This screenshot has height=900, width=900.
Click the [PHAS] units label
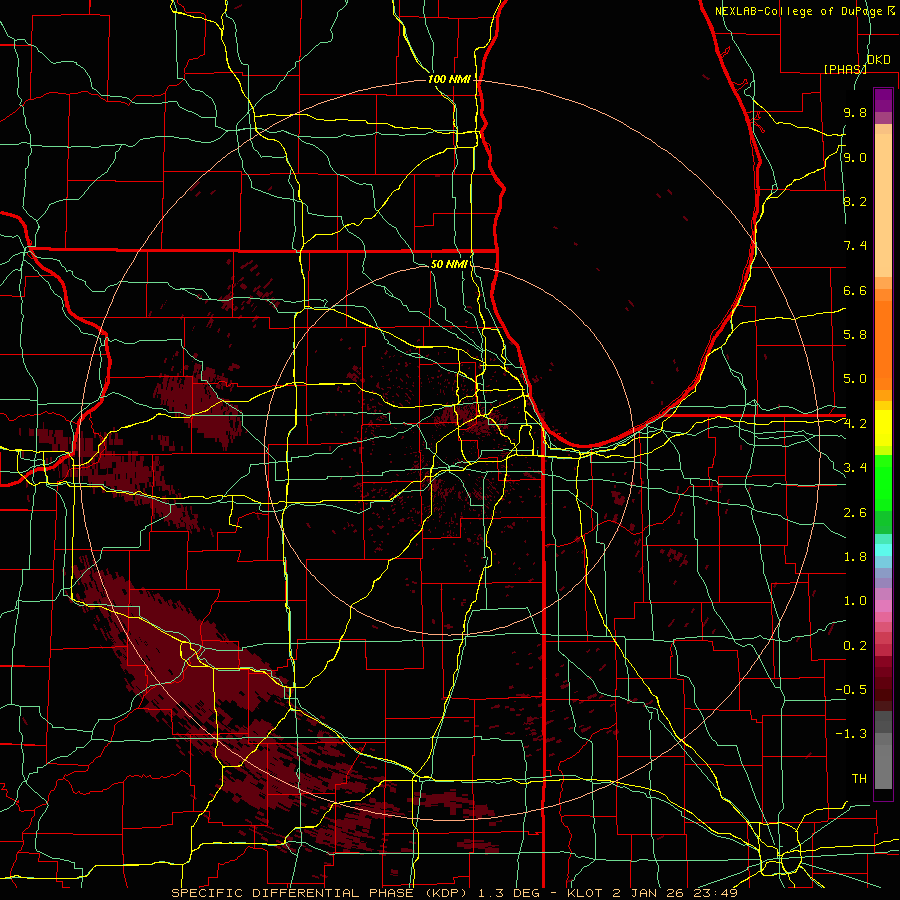845,69
